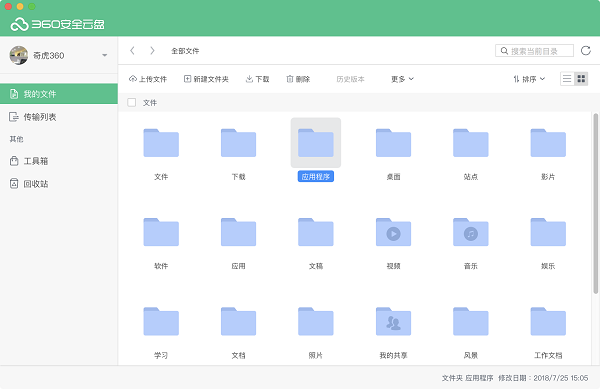This screenshot has width=600, height=389.
Task: Switch to list view
Action: click(567, 79)
